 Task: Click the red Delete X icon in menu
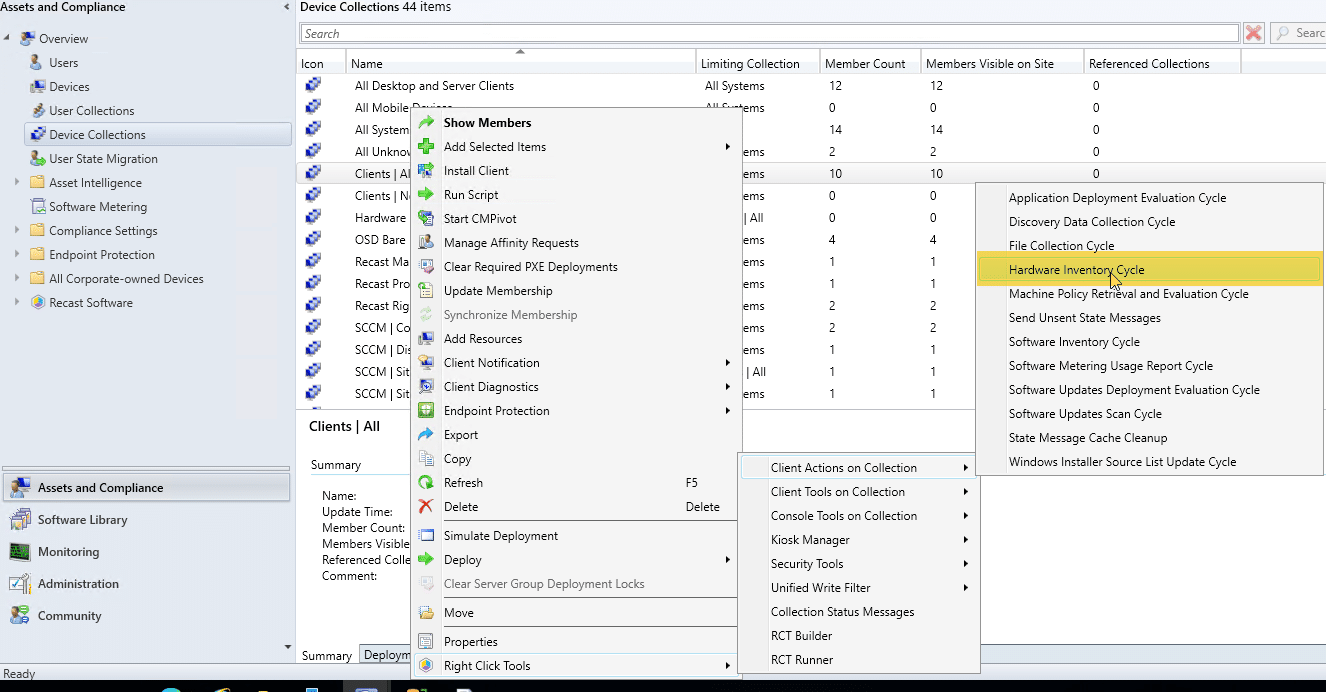426,507
